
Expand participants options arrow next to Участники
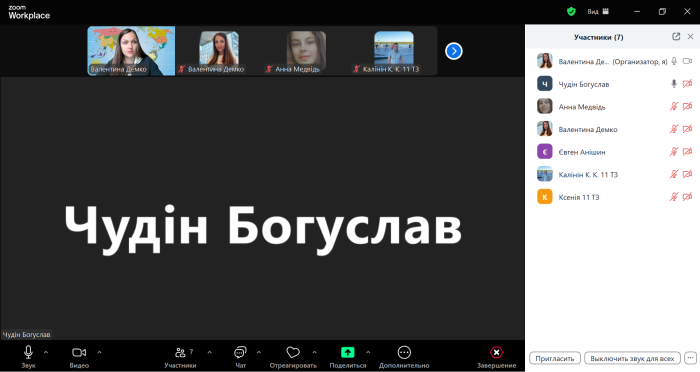tap(209, 352)
